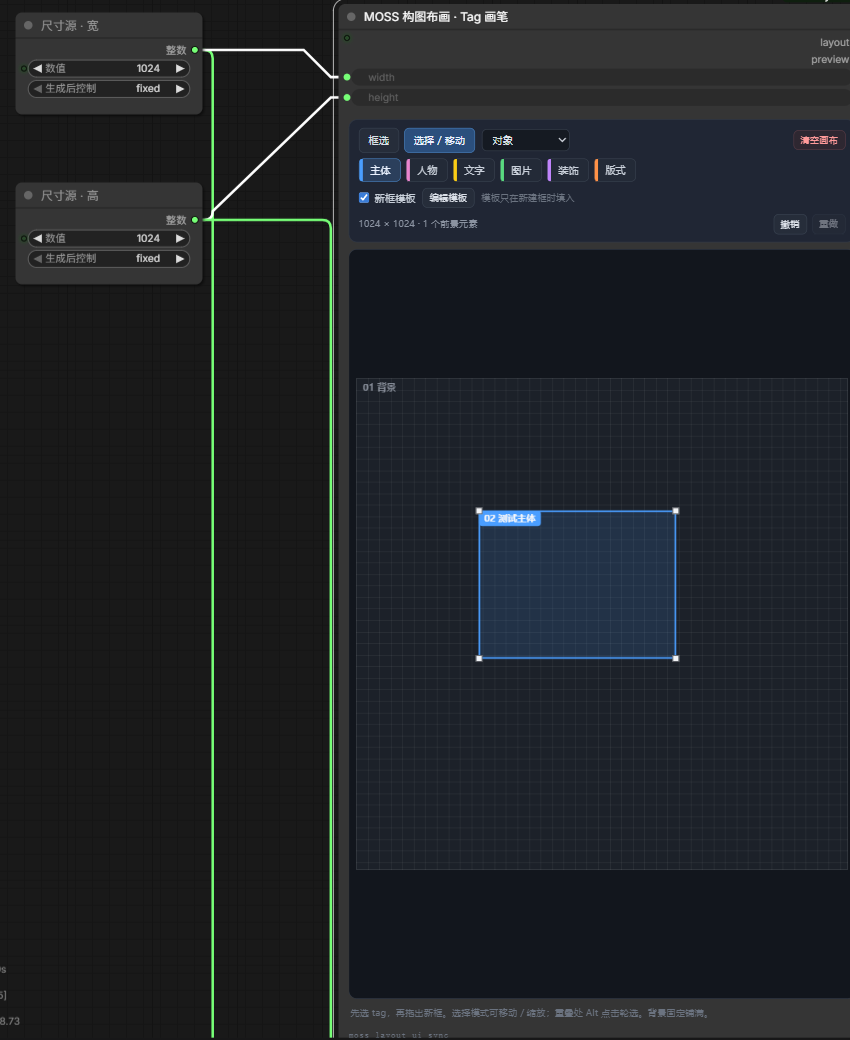This screenshot has height=1040, width=850.
Task: Click the height input slot label
Action: [383, 98]
